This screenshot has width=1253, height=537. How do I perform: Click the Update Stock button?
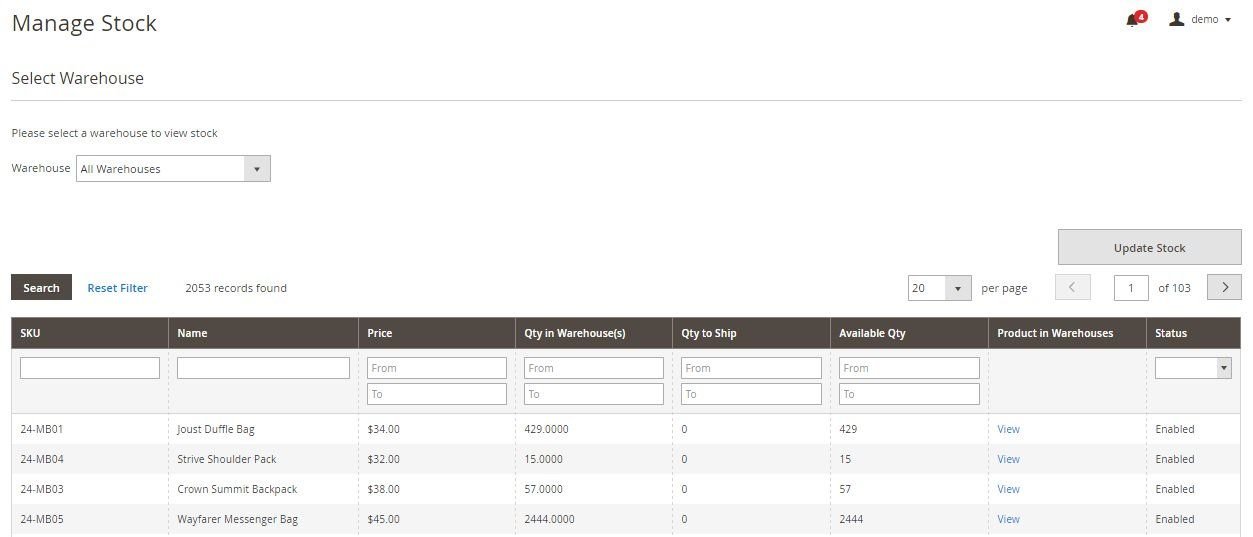[1150, 248]
